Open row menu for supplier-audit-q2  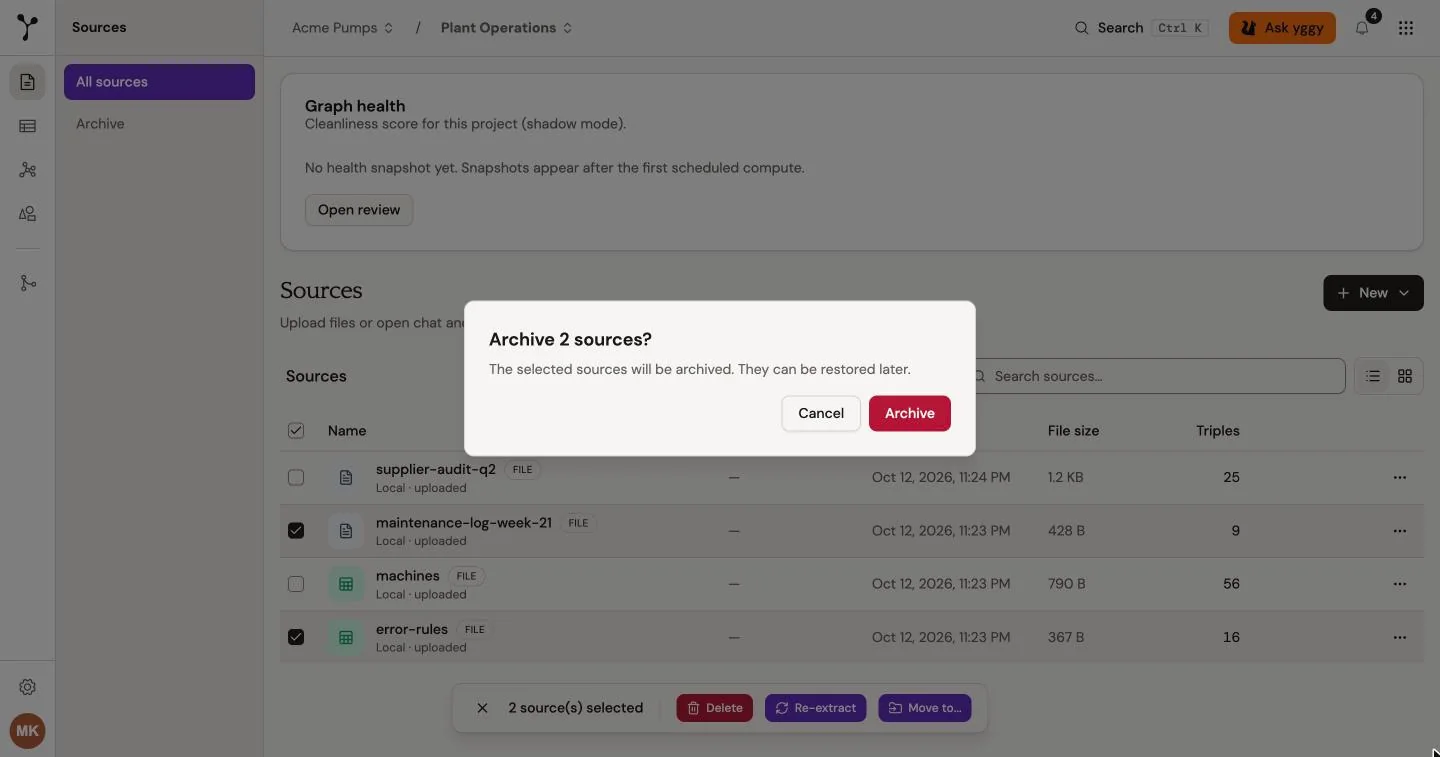point(1399,477)
